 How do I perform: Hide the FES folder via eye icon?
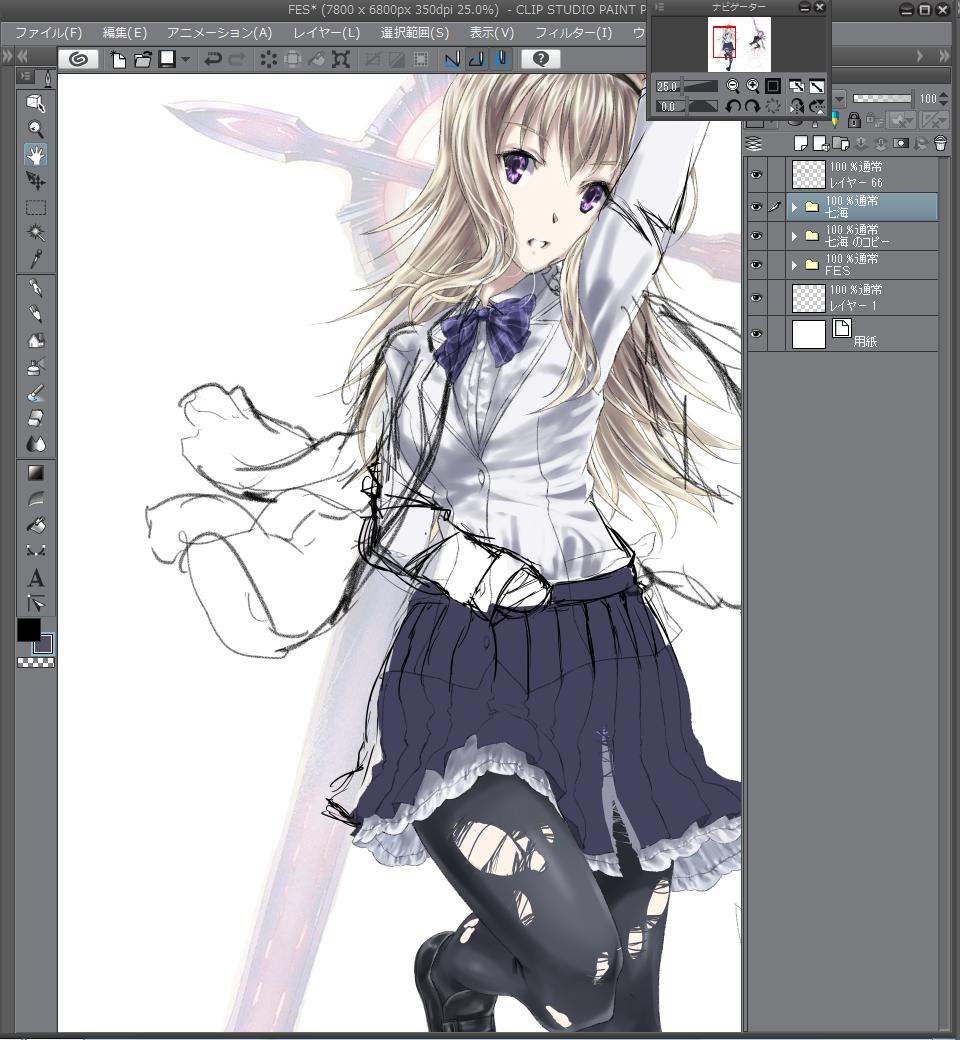point(756,265)
